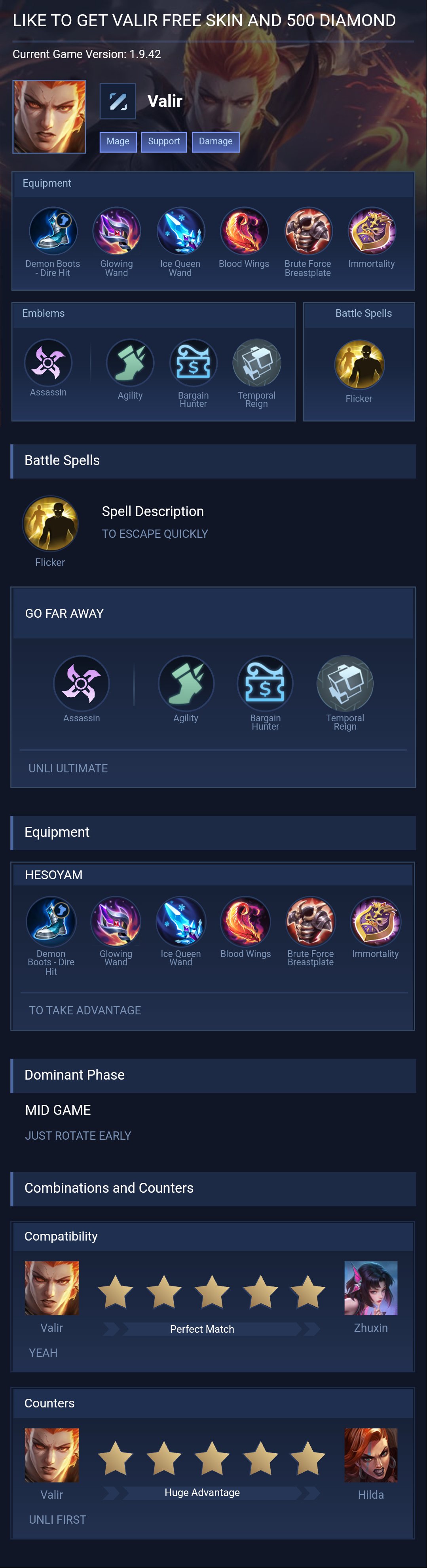Click the Zhuxin hero portrait
Image resolution: width=427 pixels, height=1568 pixels.
coord(371,1288)
